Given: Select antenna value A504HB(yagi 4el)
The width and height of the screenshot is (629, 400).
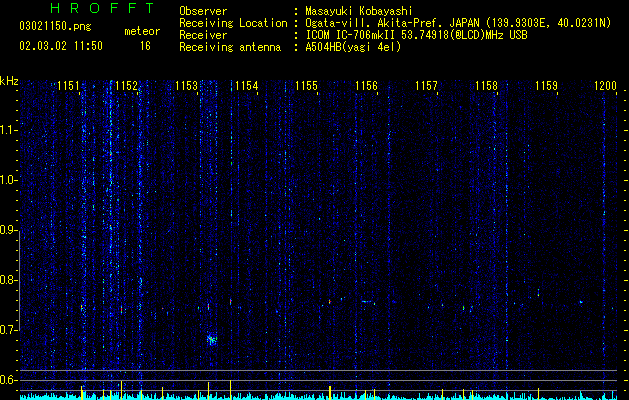Looking at the screenshot, I should point(353,47).
